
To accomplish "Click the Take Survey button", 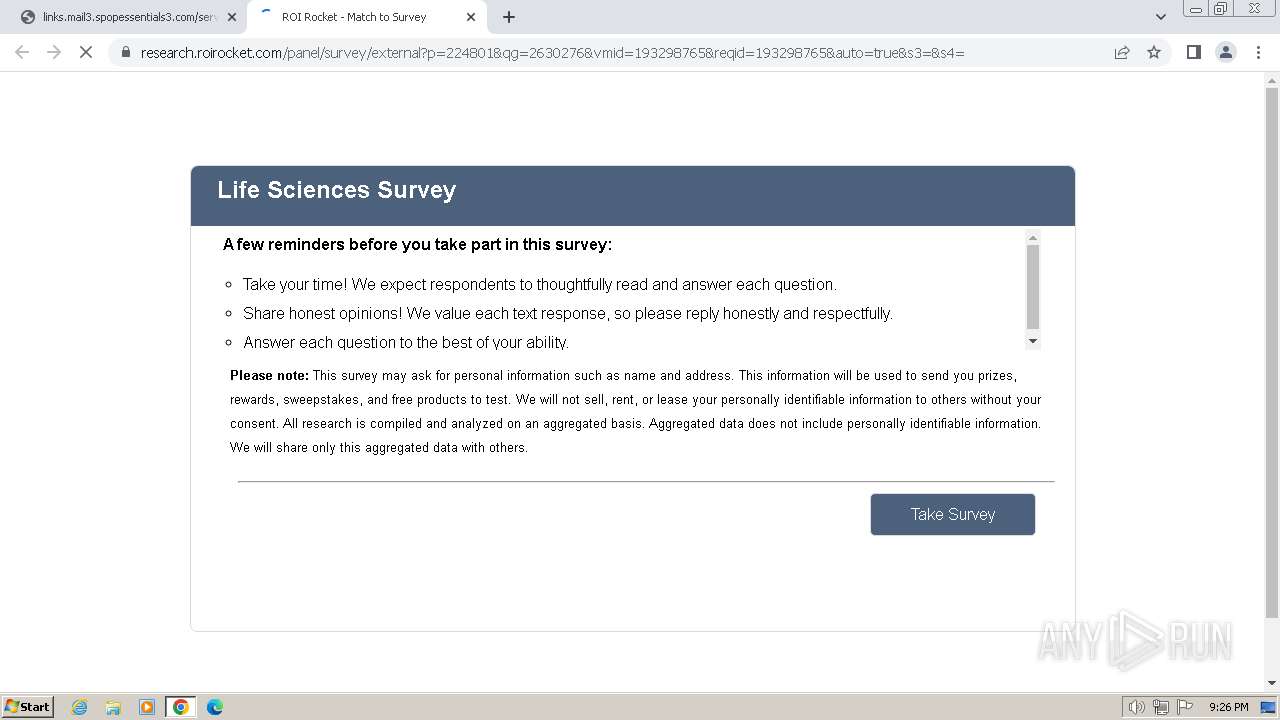I will pyautogui.click(x=952, y=514).
